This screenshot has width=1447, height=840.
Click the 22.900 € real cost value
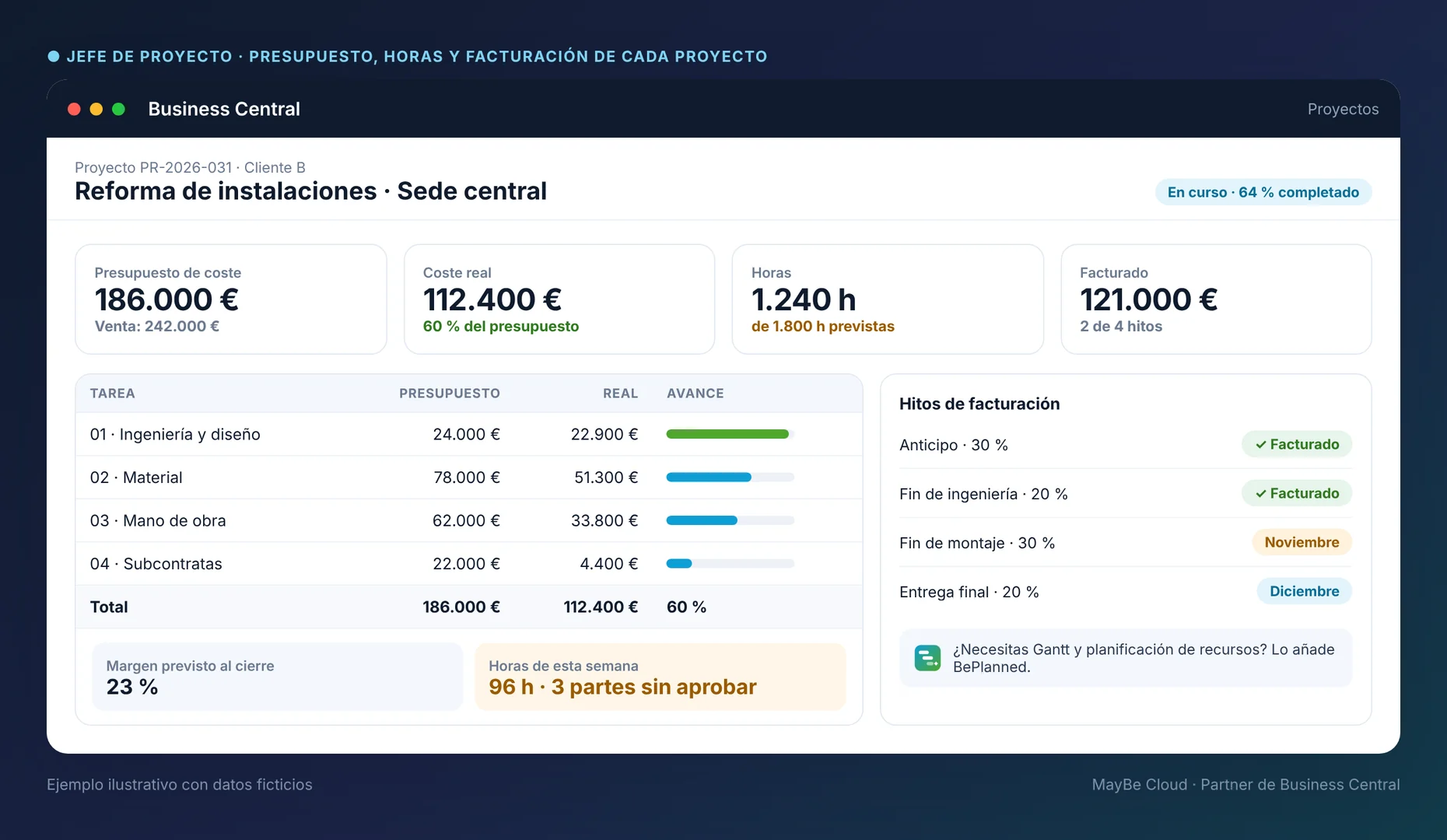click(x=604, y=434)
